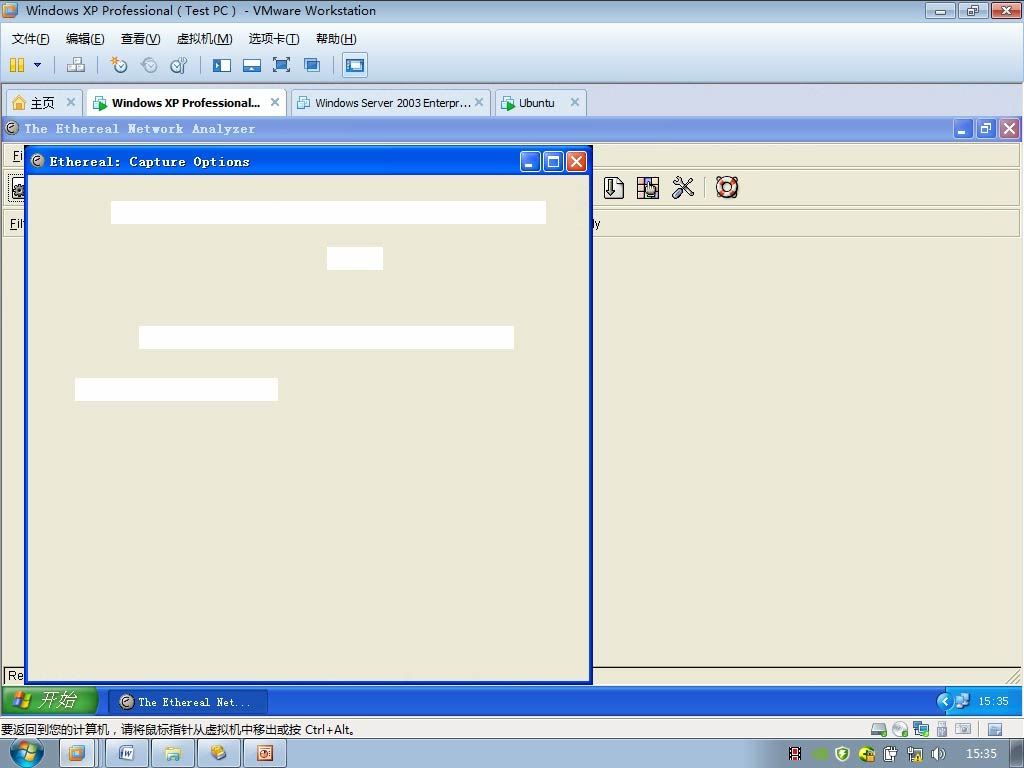
Task: Click the greyed camera device status icon
Action: [x=963, y=729]
